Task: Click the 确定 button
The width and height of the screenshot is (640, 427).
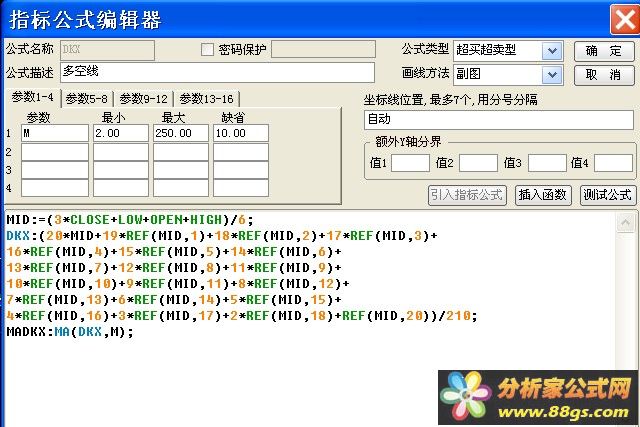Action: (x=604, y=51)
